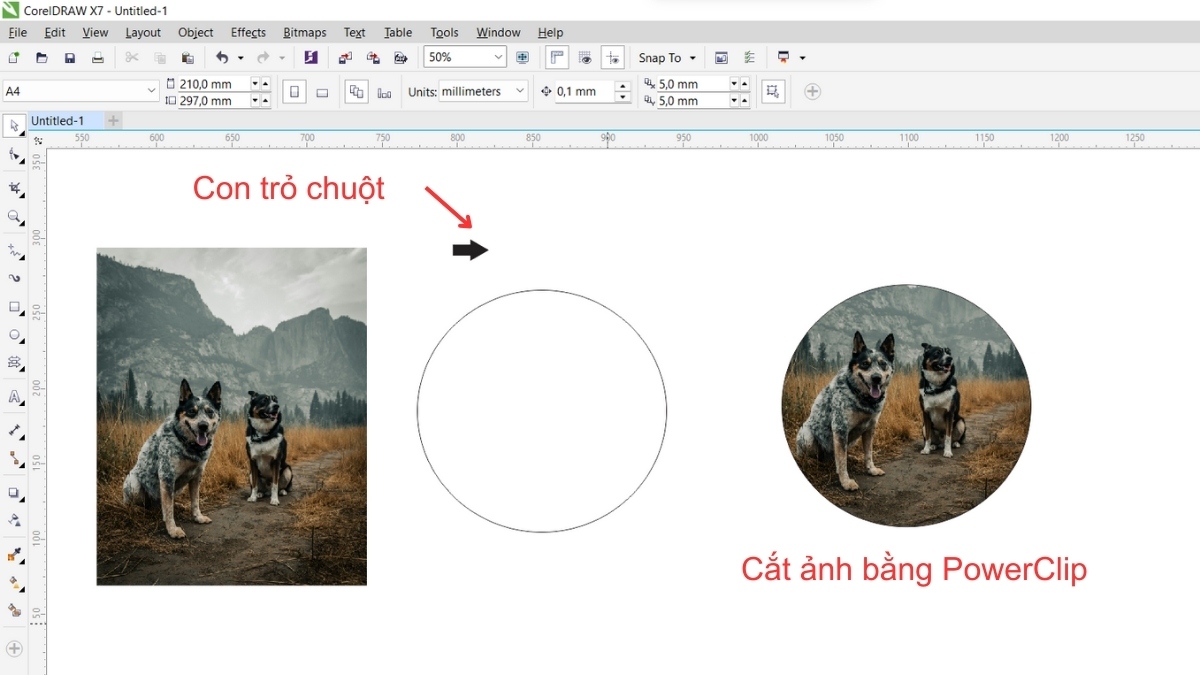Set page to portrait orientation
The width and height of the screenshot is (1200, 675).
(294, 92)
